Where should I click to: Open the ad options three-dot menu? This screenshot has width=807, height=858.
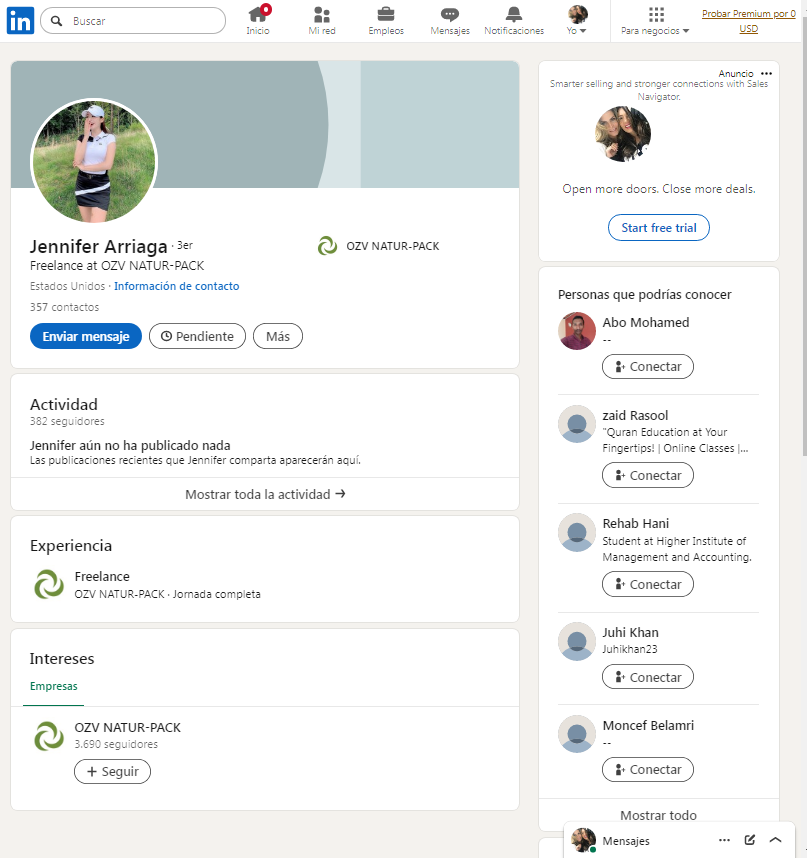767,73
